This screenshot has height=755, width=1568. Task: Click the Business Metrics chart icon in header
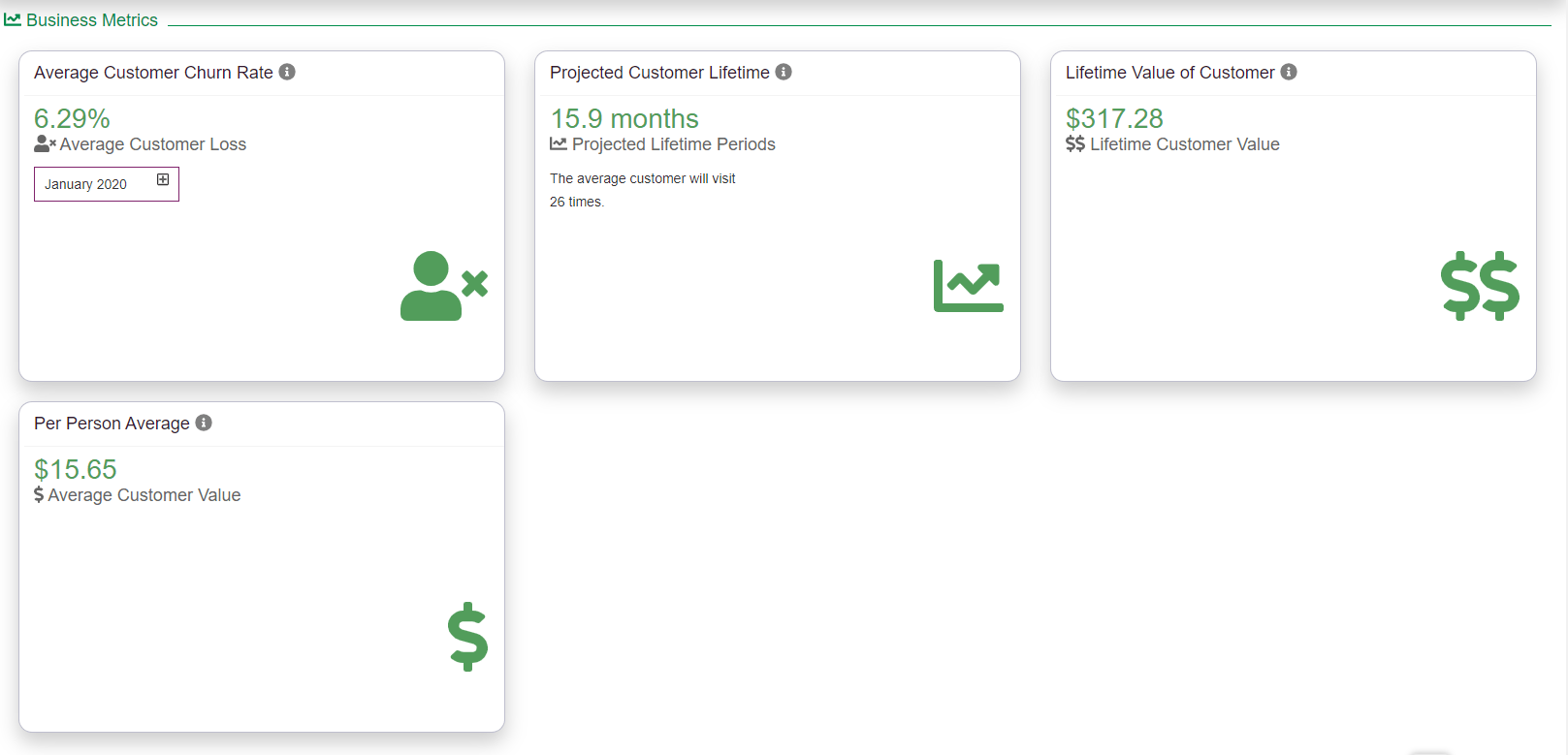tap(13, 19)
